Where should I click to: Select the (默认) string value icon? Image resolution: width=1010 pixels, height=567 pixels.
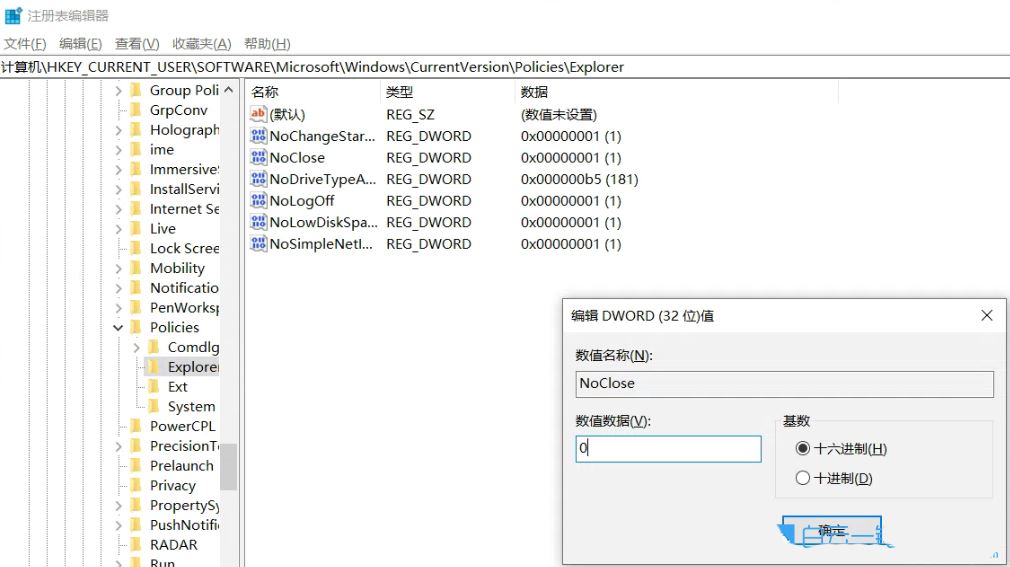coord(258,114)
